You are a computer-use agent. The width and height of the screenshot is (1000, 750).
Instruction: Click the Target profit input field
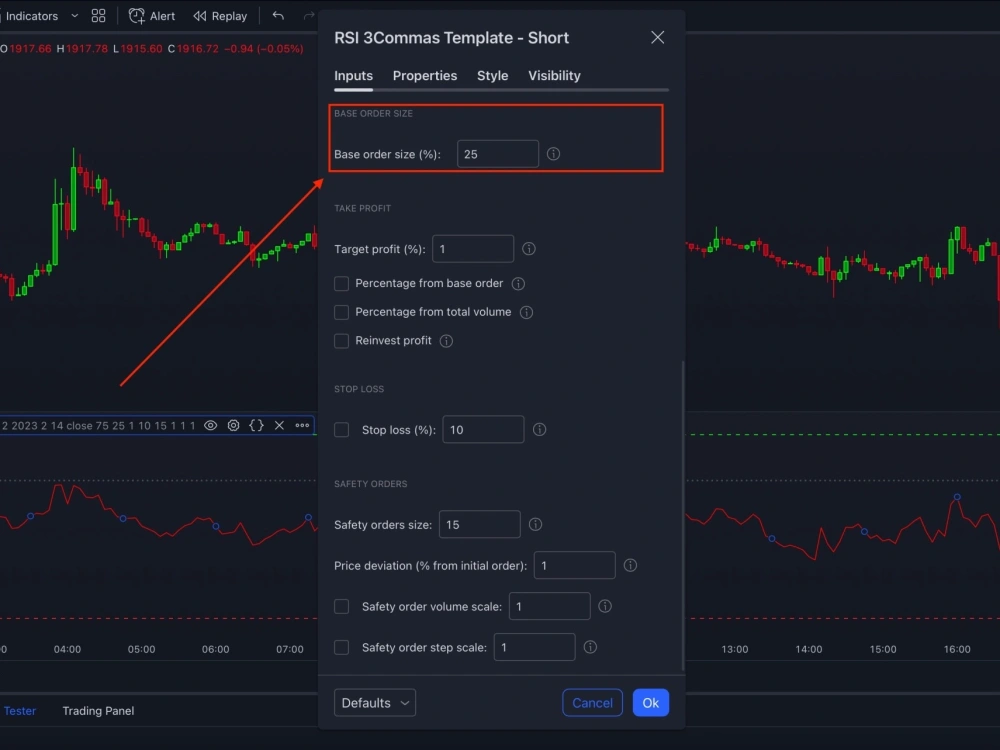pyautogui.click(x=473, y=249)
